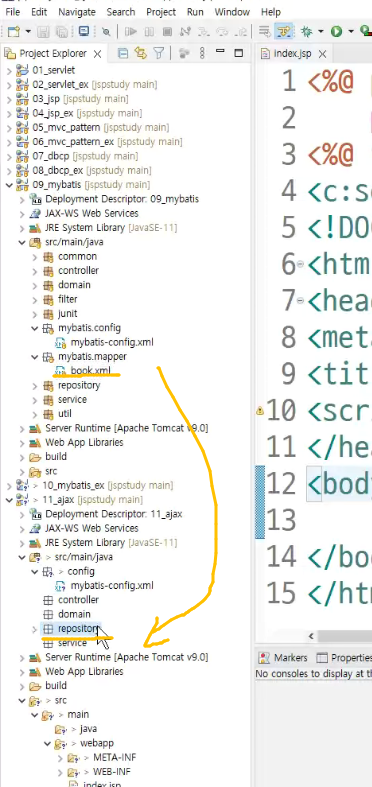
Task: Expand repository package in 11_ajax
Action: 34,628
